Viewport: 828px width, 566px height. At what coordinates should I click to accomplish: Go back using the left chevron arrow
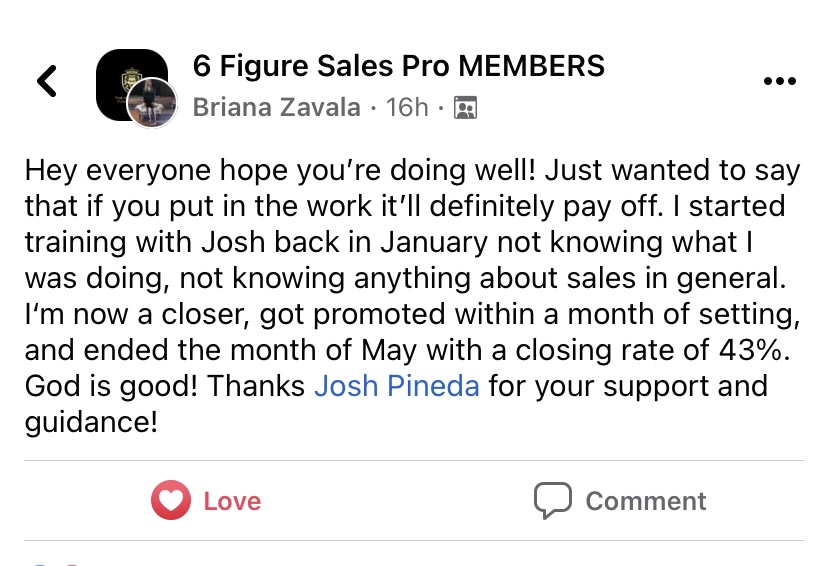(x=47, y=81)
